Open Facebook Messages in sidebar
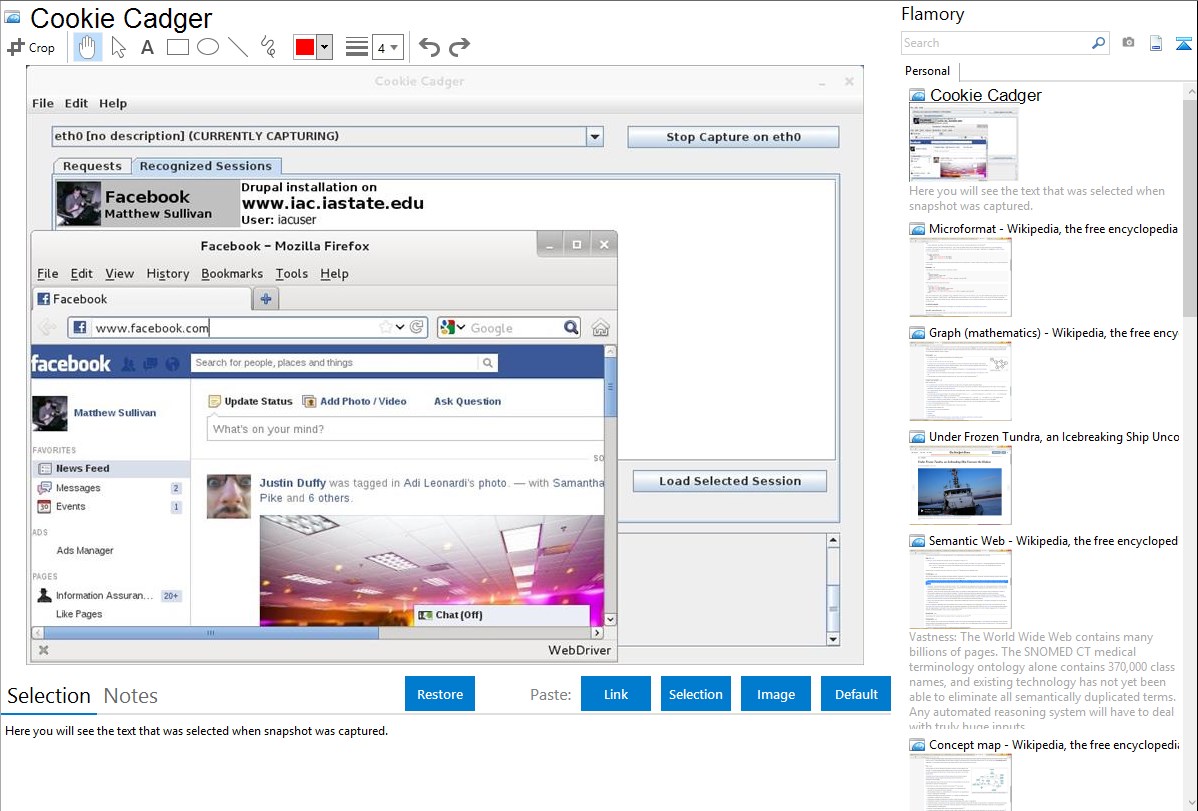 (x=78, y=488)
